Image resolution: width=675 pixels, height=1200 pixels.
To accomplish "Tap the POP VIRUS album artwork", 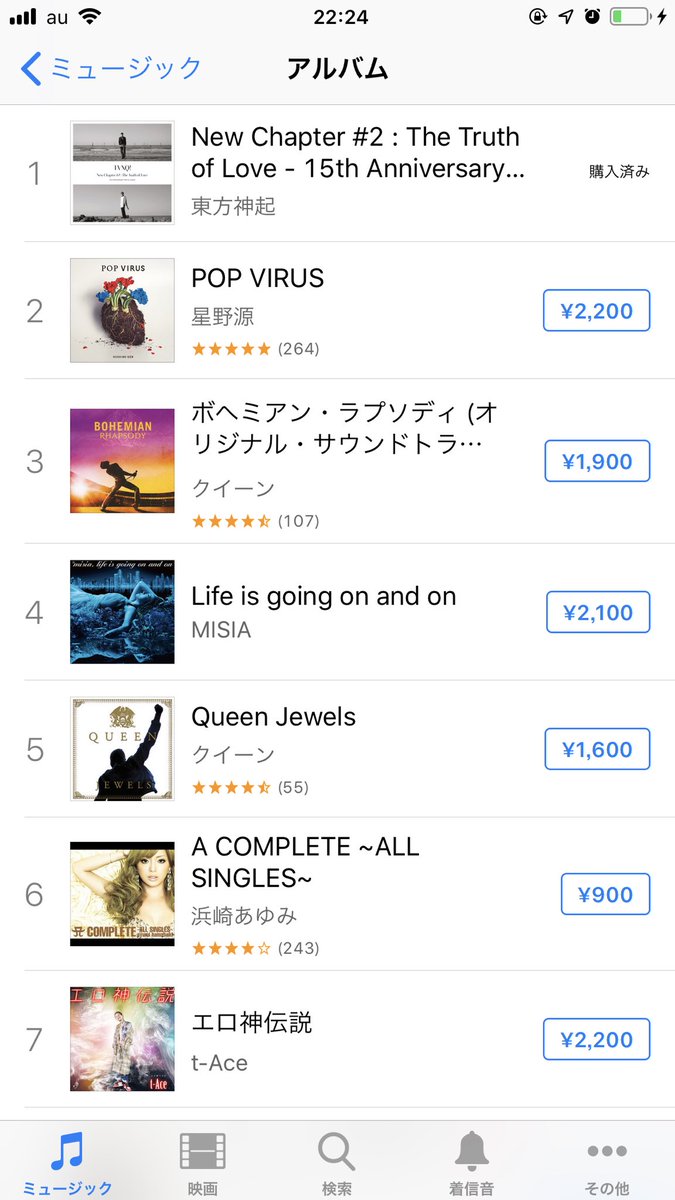I will click(x=122, y=310).
